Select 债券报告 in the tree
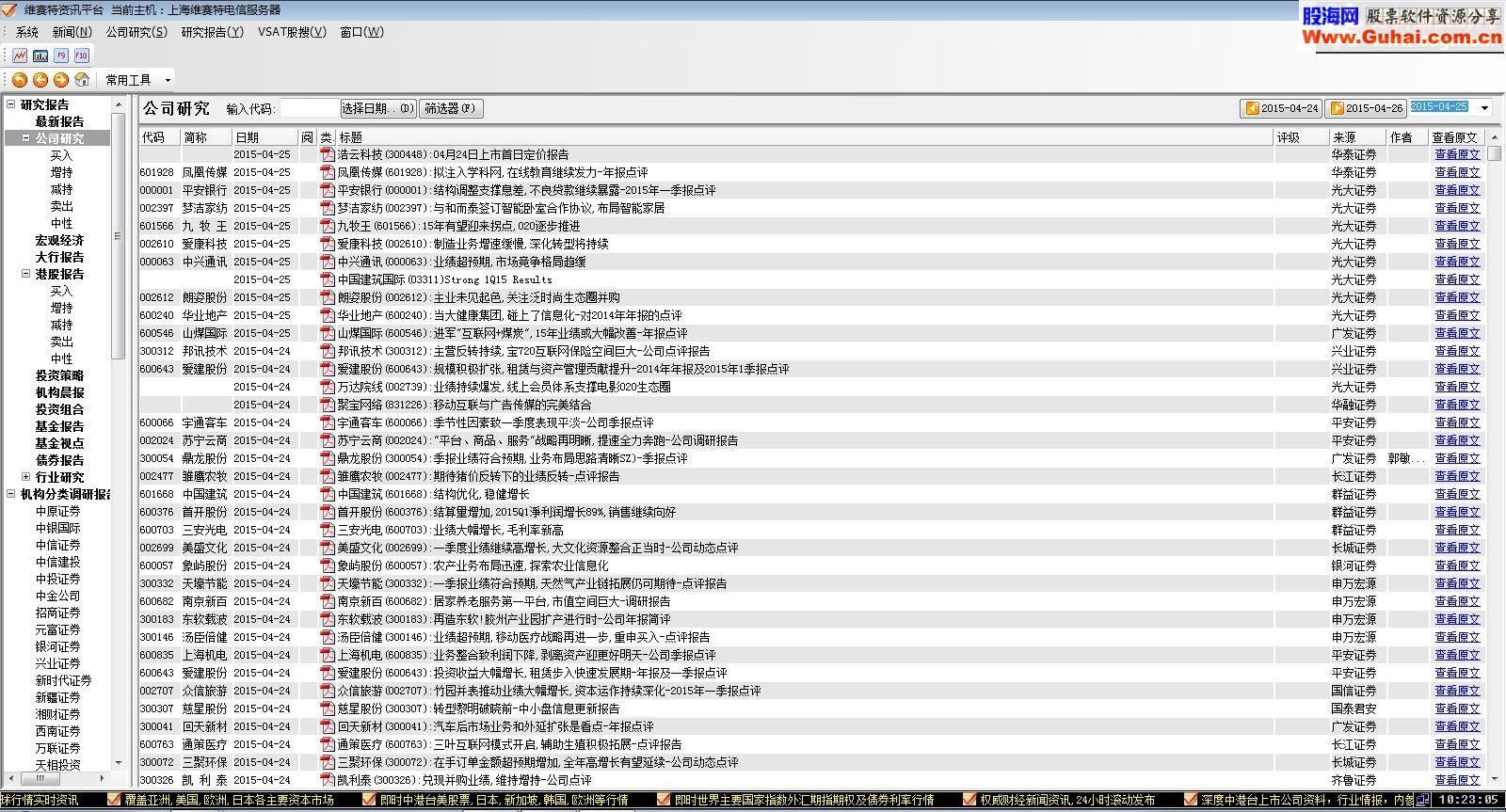The height and width of the screenshot is (812, 1506). (x=59, y=460)
